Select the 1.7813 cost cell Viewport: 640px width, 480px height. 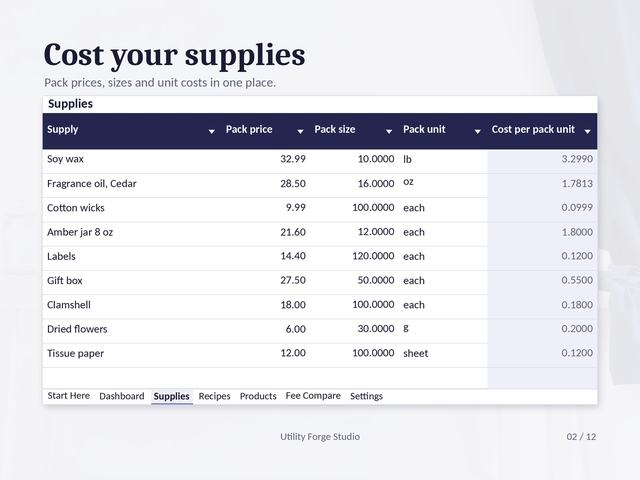542,184
